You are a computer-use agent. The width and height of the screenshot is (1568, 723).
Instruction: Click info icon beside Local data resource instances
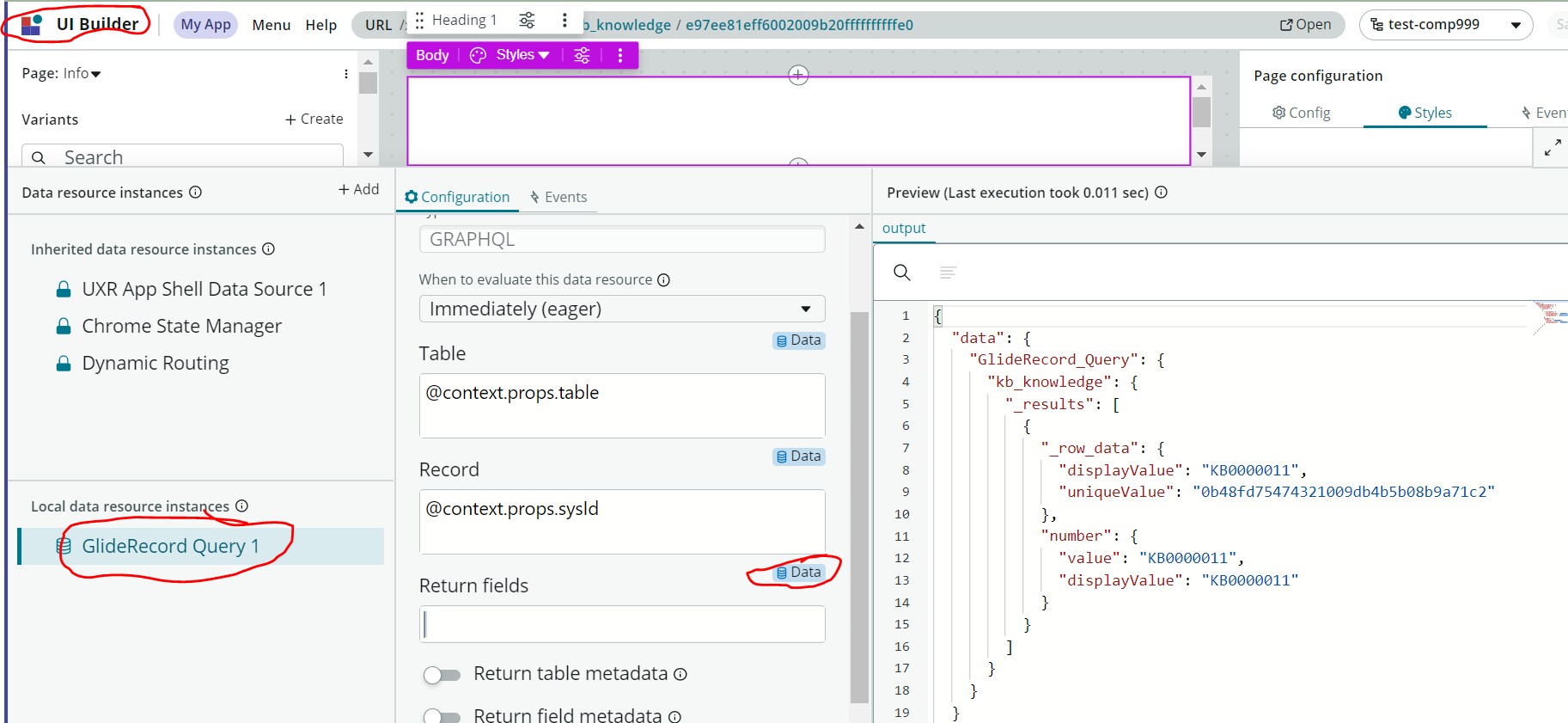tap(241, 505)
